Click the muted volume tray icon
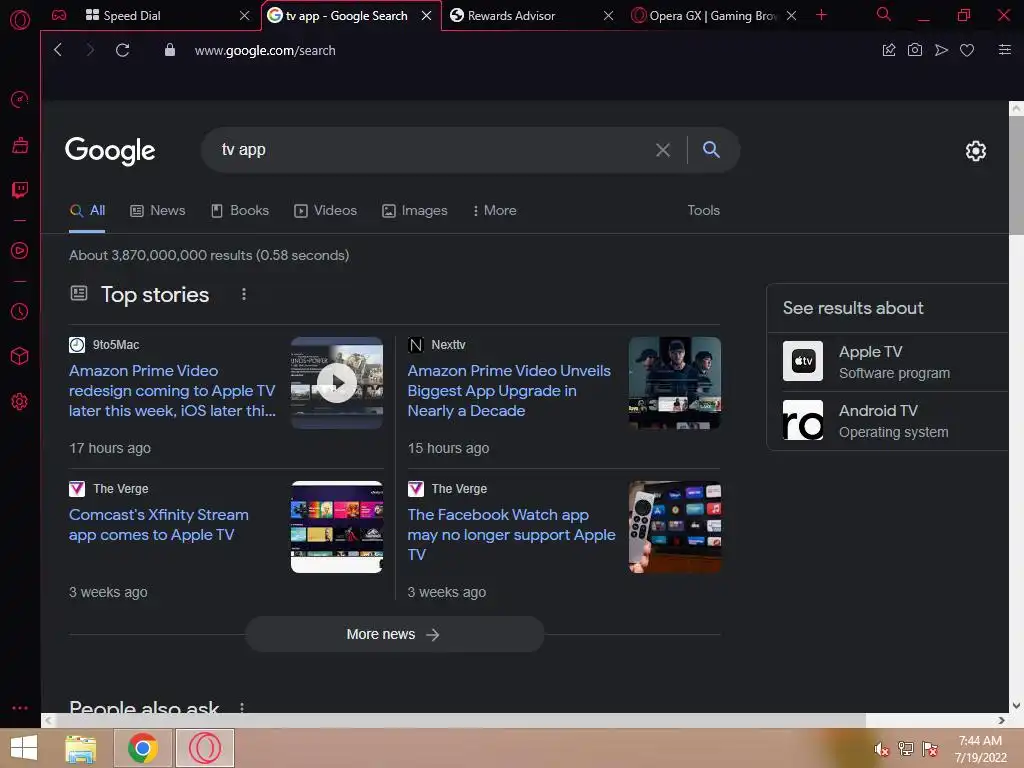Image resolution: width=1024 pixels, height=768 pixels. [882, 749]
